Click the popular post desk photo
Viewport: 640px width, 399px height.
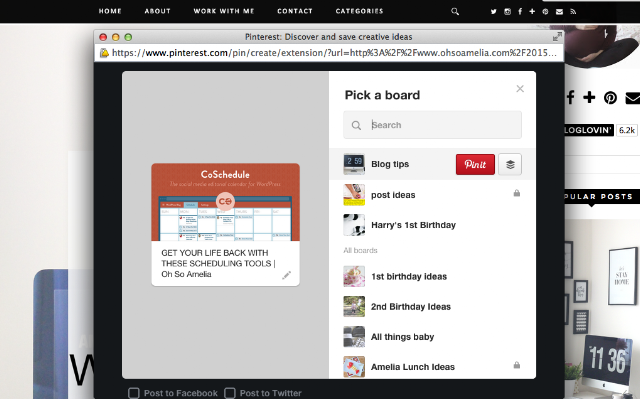602,309
